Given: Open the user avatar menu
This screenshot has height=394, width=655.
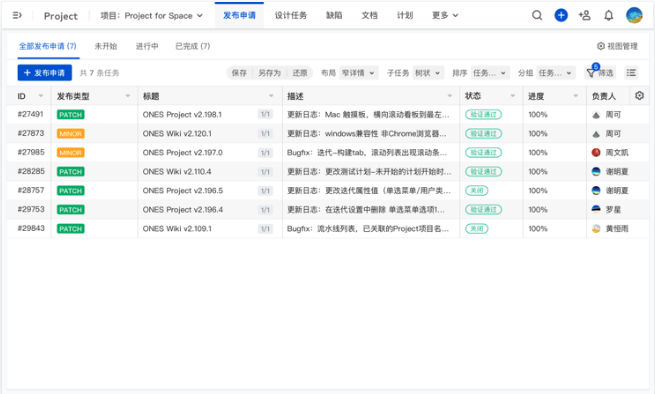Looking at the screenshot, I should 634,15.
